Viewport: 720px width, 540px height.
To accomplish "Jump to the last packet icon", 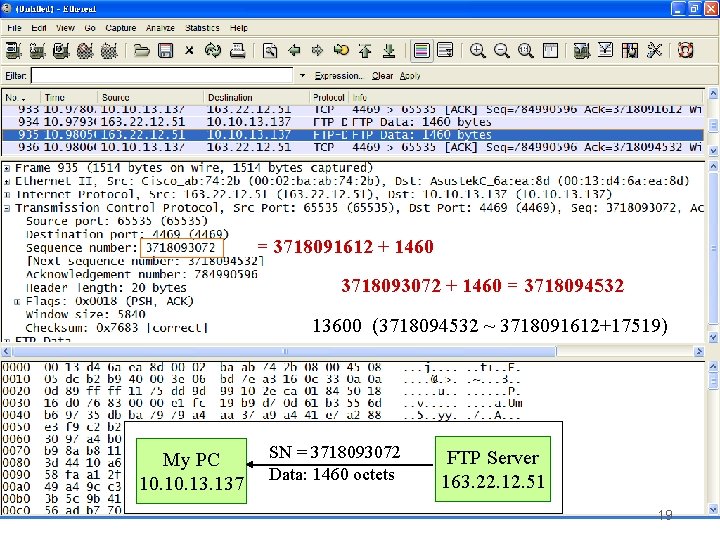I will (389, 50).
